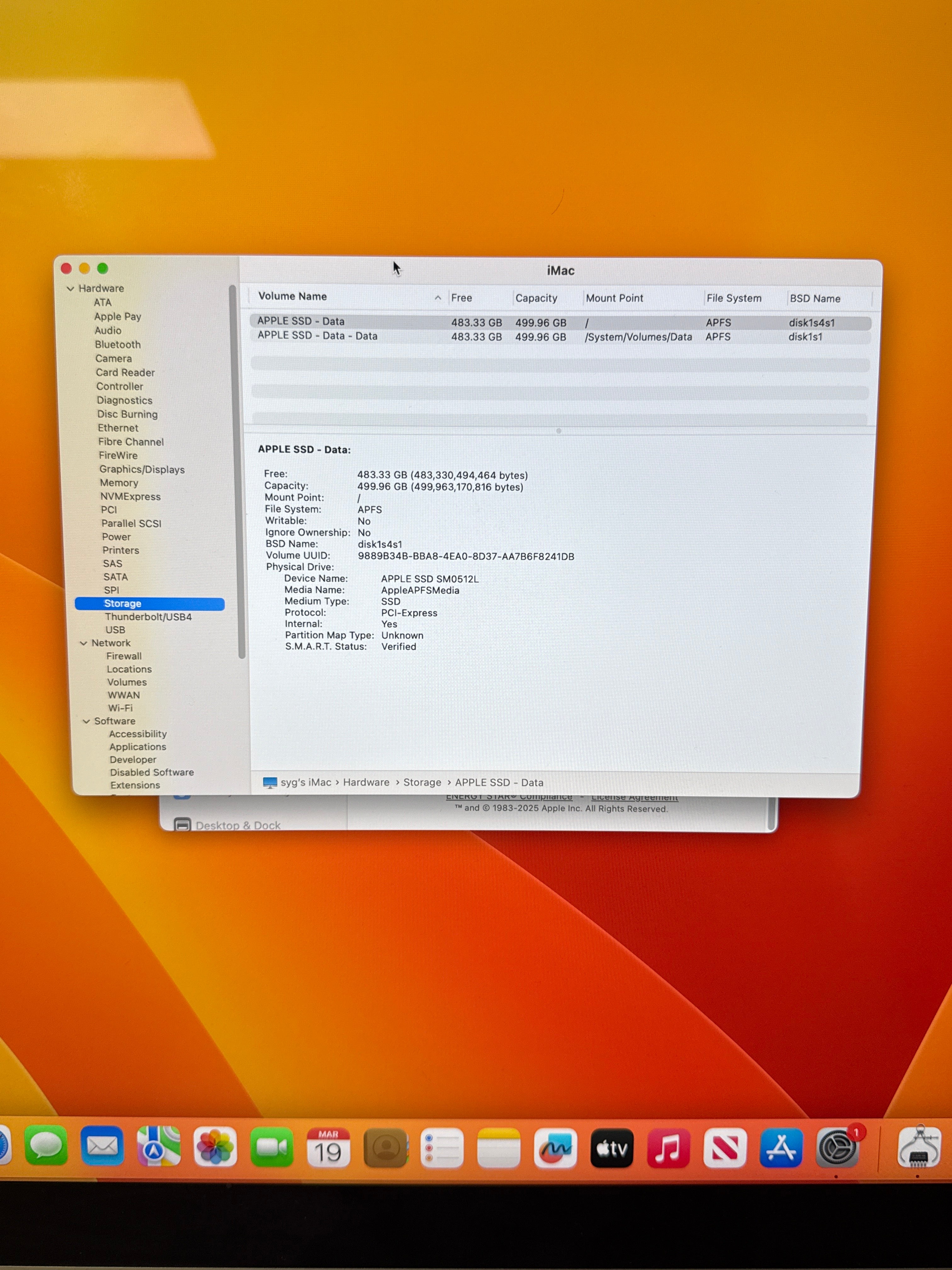Show Audio hardware information
The image size is (952, 1270).
click(x=108, y=331)
